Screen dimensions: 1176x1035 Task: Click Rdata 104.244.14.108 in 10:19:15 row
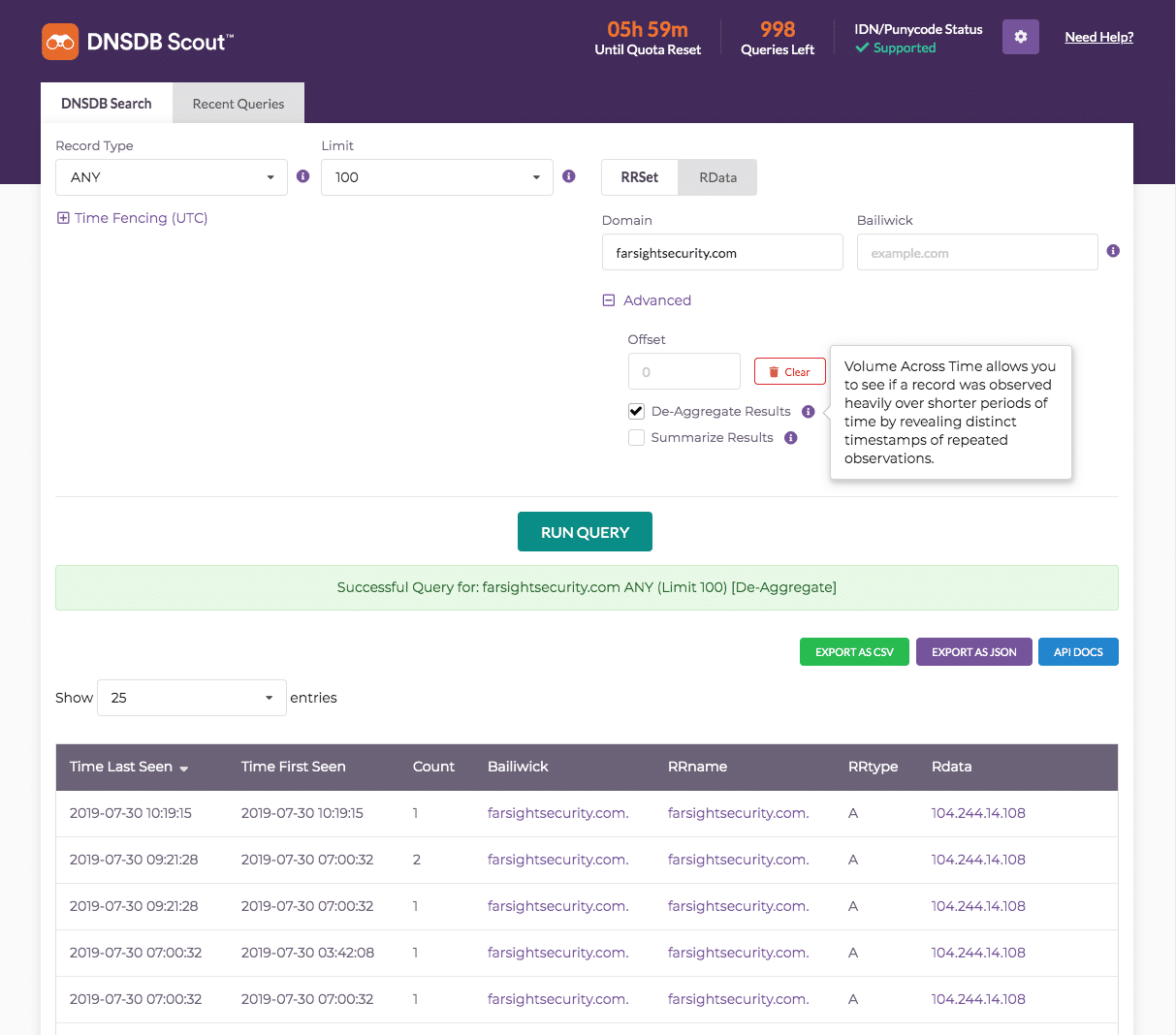coord(978,813)
